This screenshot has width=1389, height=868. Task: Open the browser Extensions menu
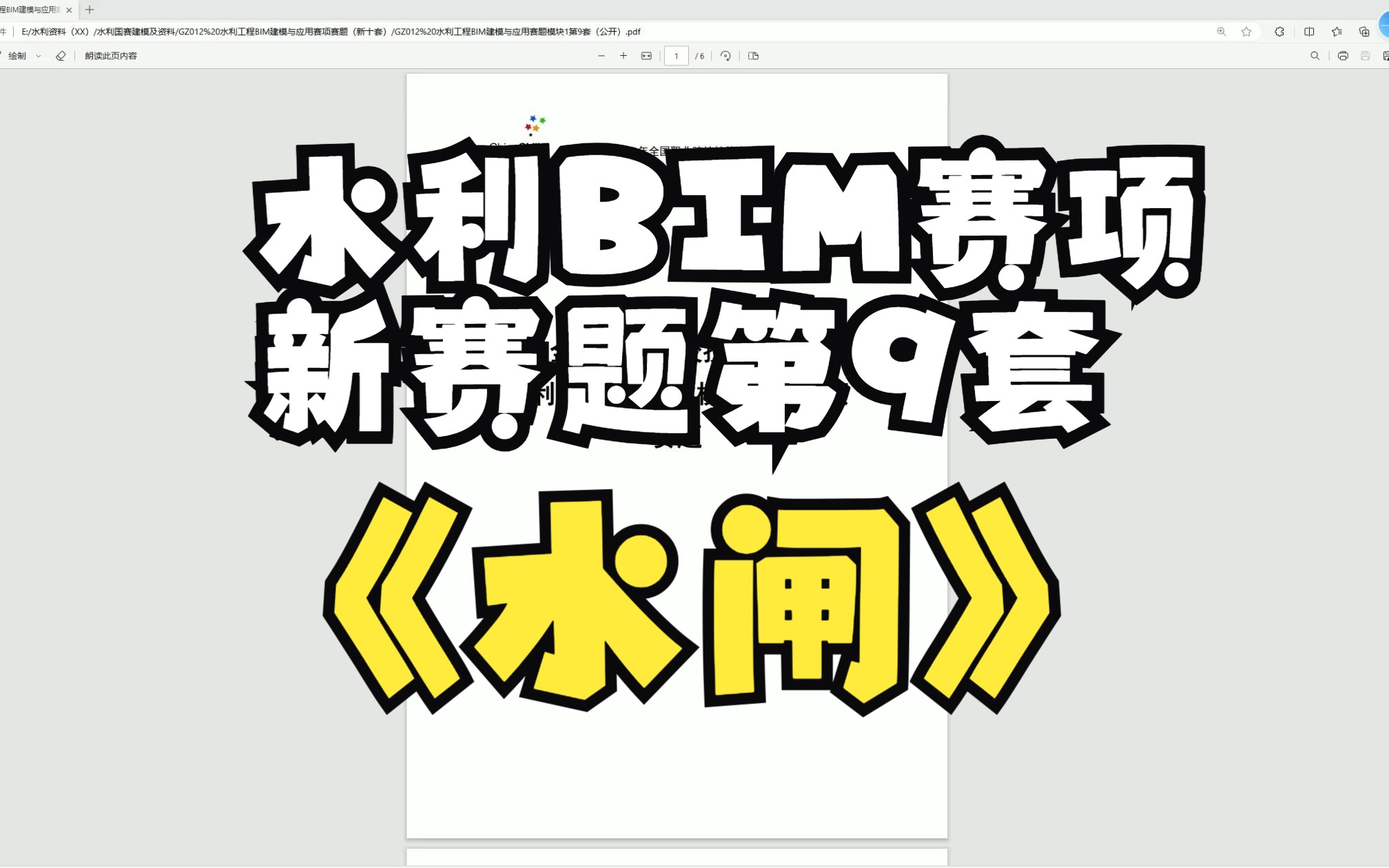click(1279, 32)
